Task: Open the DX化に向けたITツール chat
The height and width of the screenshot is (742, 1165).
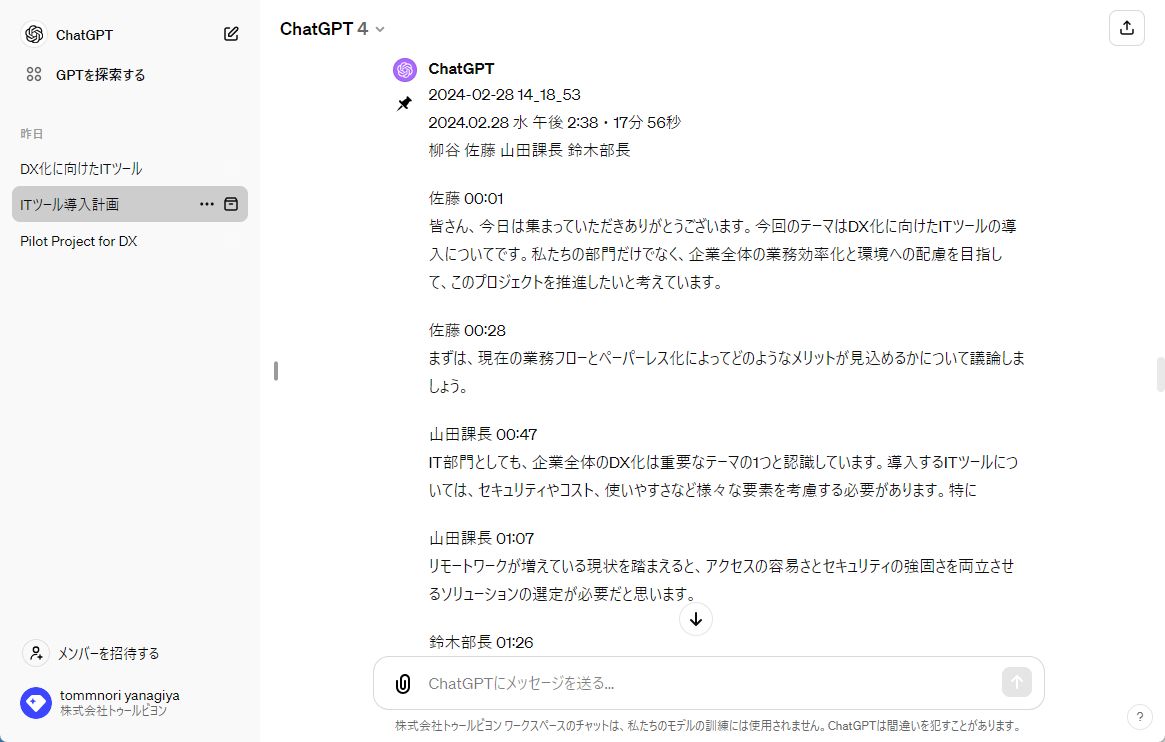Action: [x=81, y=169]
